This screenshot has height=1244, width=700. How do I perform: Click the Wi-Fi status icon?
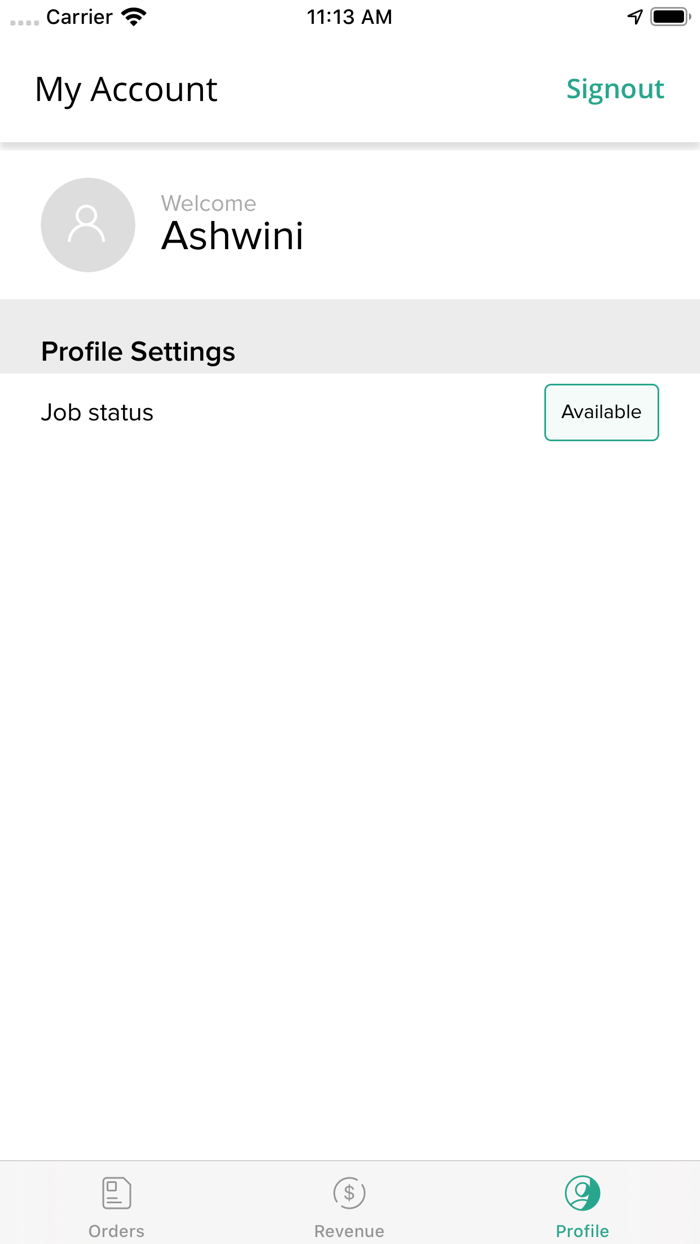tap(133, 17)
